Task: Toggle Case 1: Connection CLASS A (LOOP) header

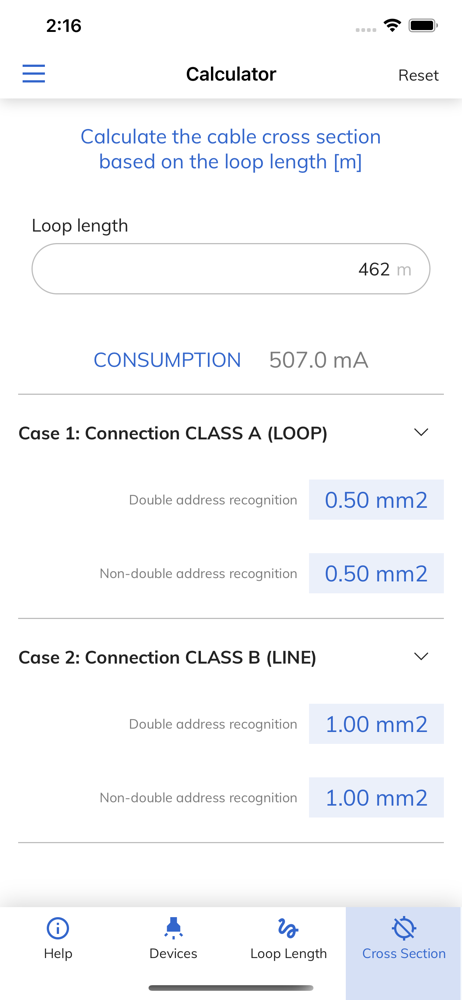Action: tap(231, 433)
